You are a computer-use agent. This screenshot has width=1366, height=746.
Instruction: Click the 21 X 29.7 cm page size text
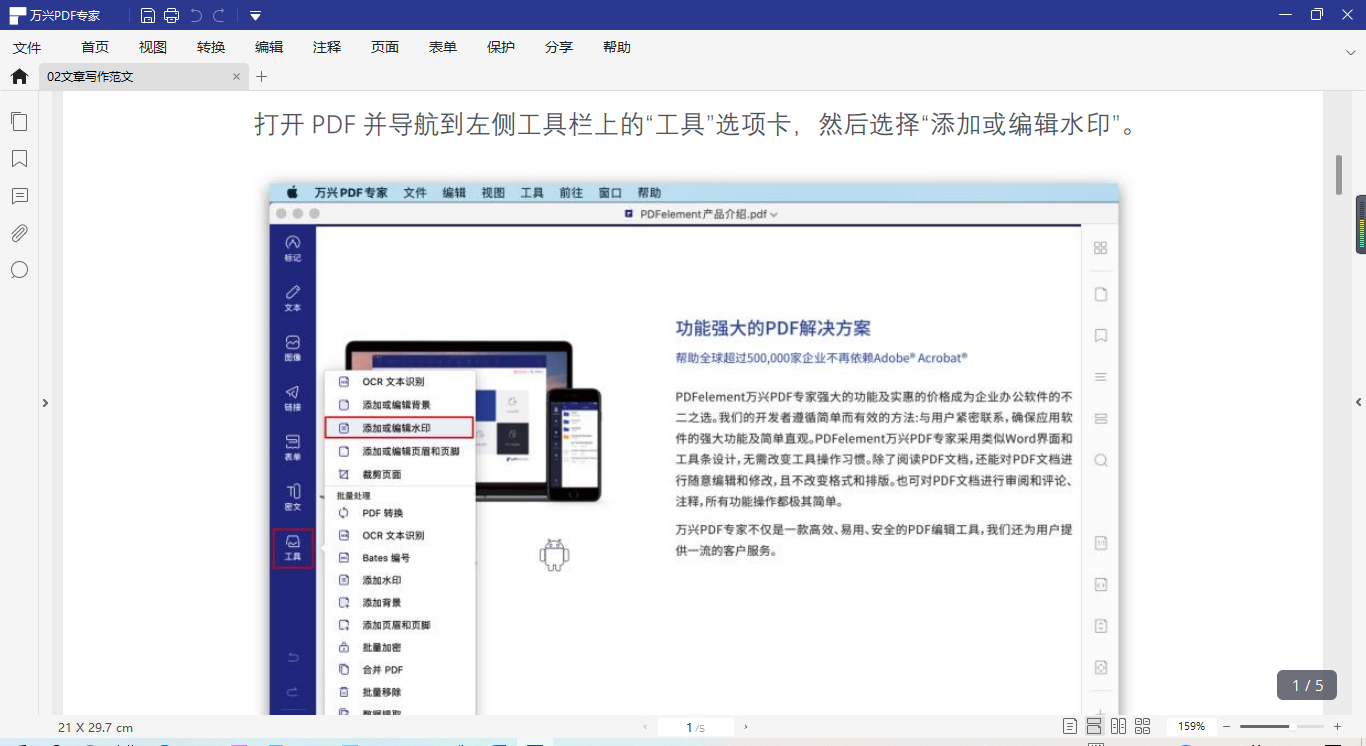point(95,727)
